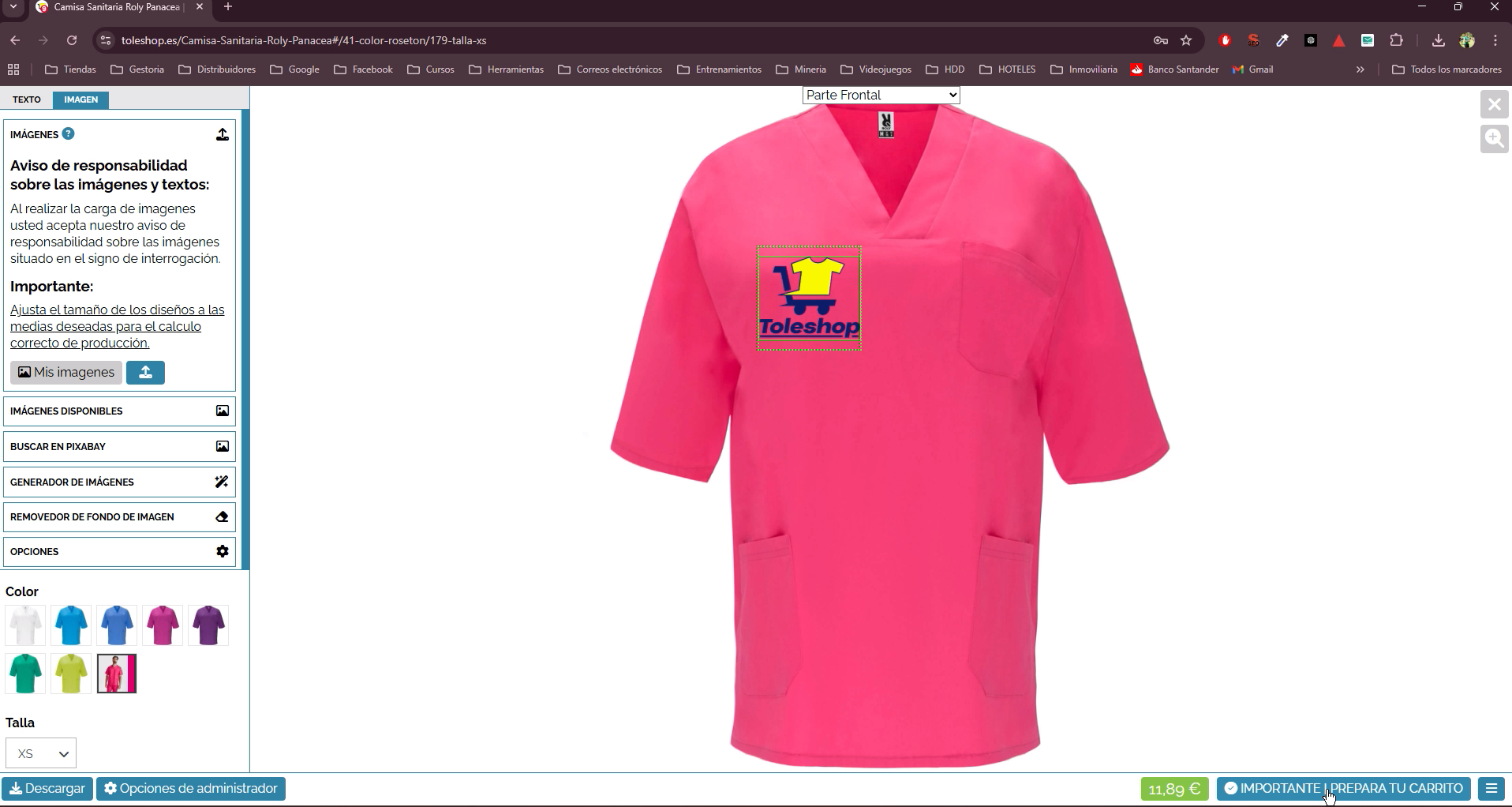Screen dimensions: 1512x807
Task: Expand the BUSCAR EN PIXABAY section
Action: (x=119, y=447)
